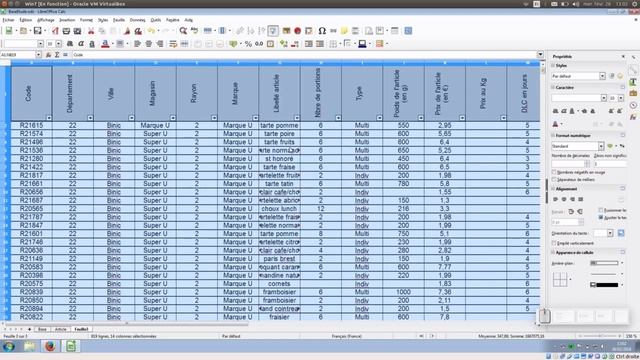This screenshot has height=360, width=640.
Task: Open the Functions deck in the sidebar
Action: [633, 117]
